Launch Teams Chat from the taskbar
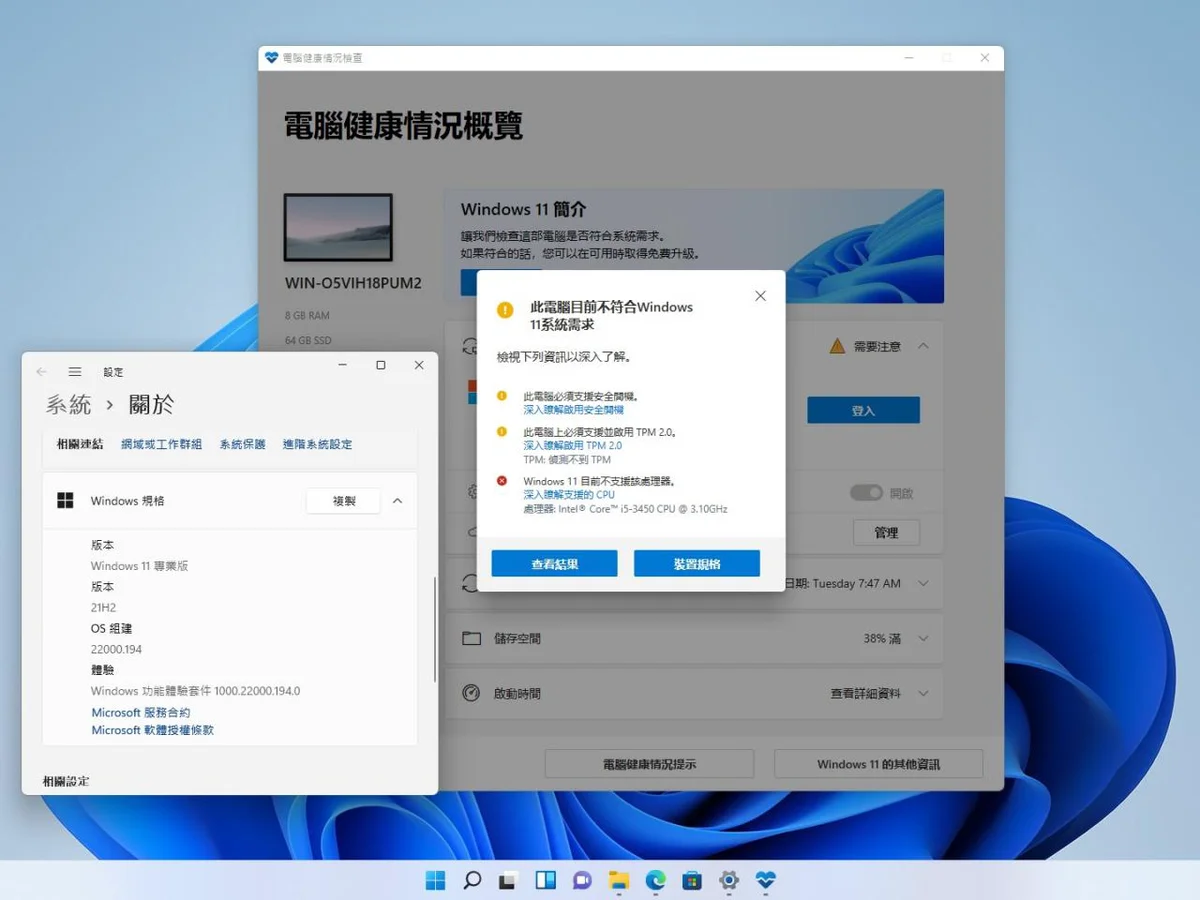Image resolution: width=1200 pixels, height=900 pixels. point(582,880)
